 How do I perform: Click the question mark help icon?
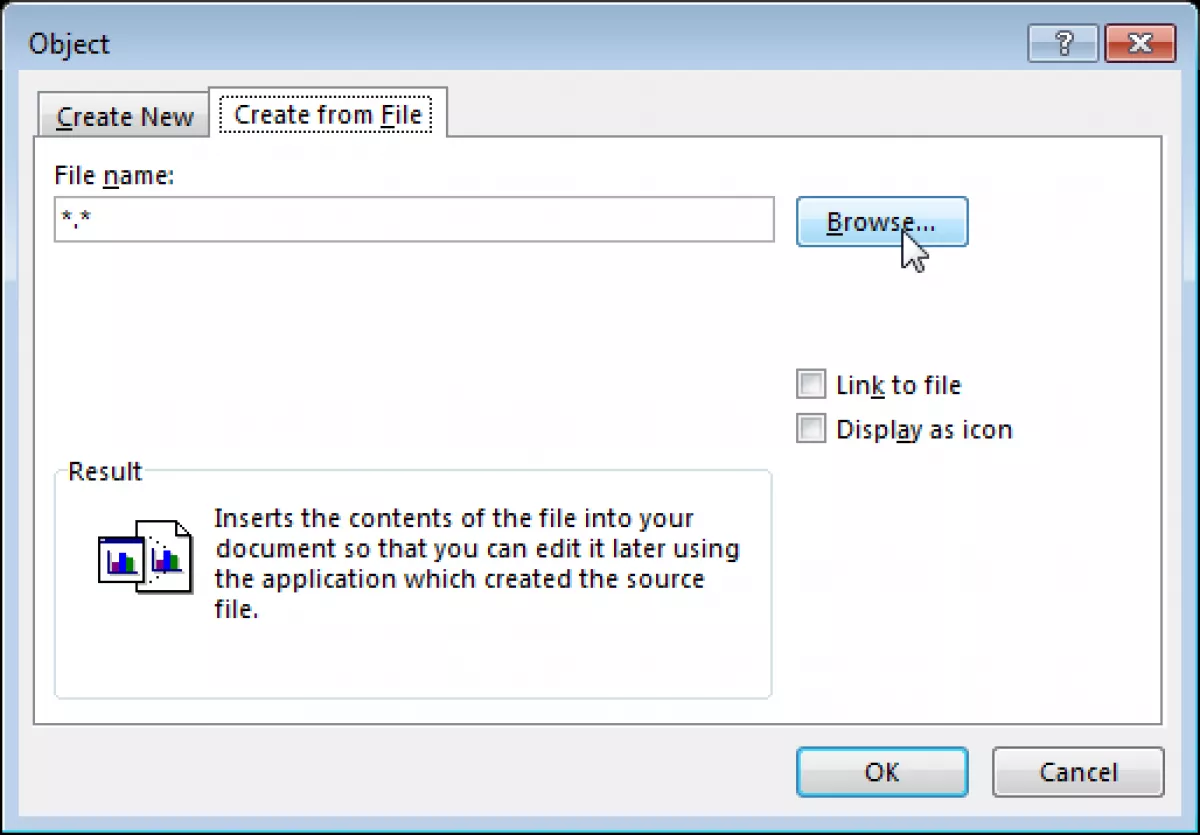coord(1063,43)
